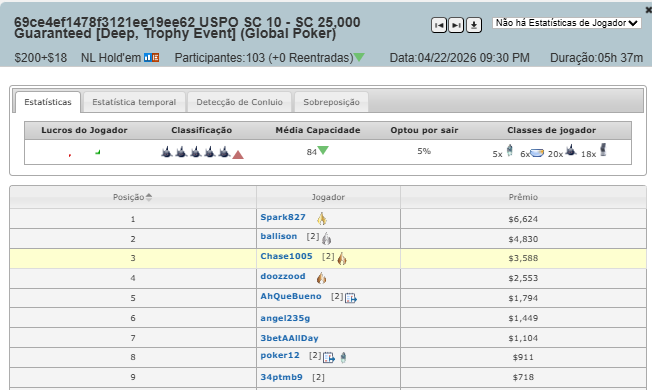Click the Prêmio column header

(523, 197)
